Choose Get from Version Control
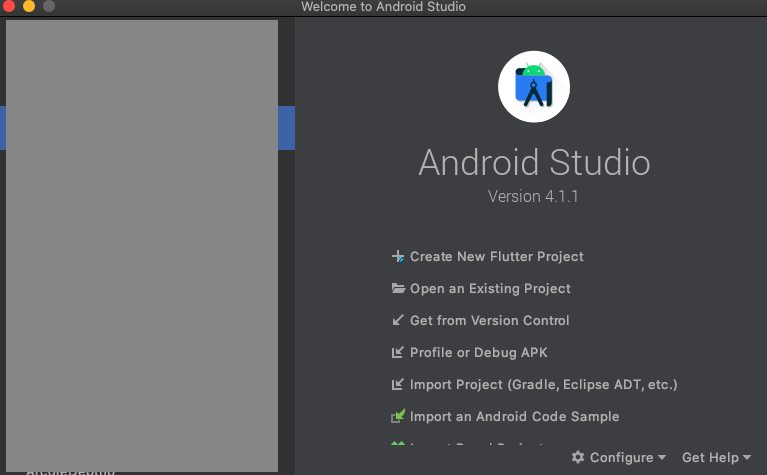 point(490,320)
